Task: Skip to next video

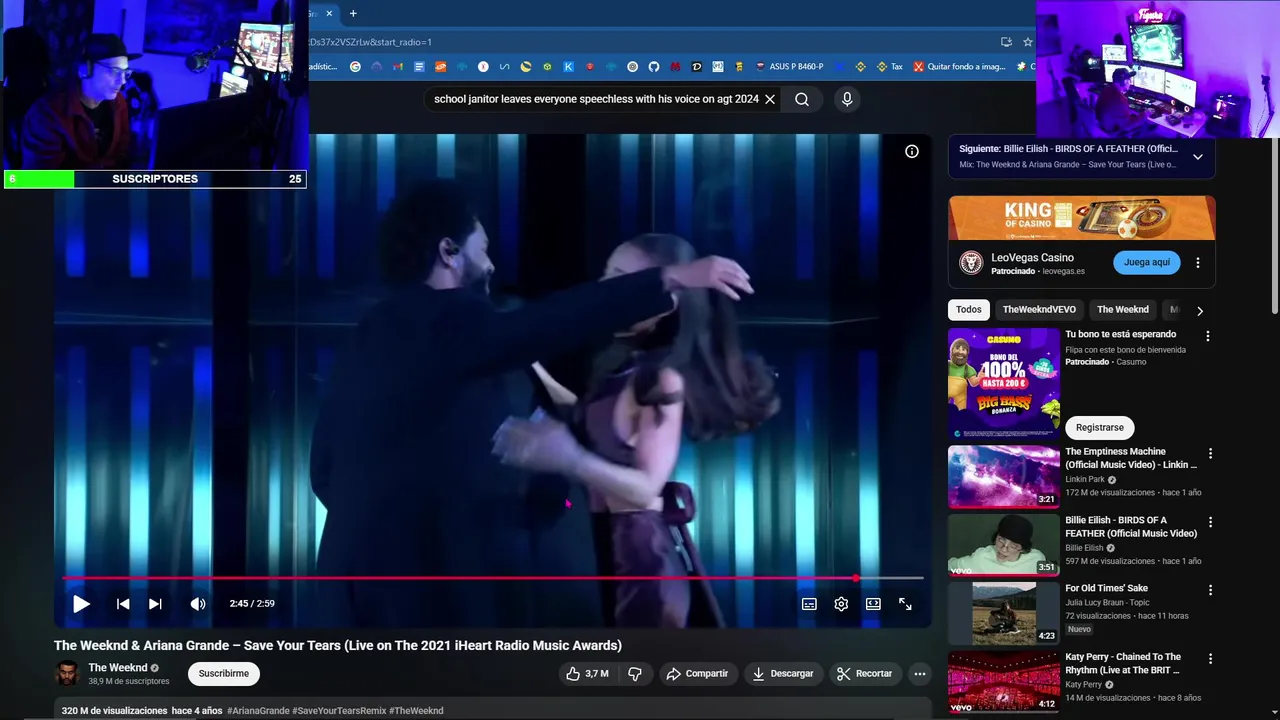Action: coord(155,604)
